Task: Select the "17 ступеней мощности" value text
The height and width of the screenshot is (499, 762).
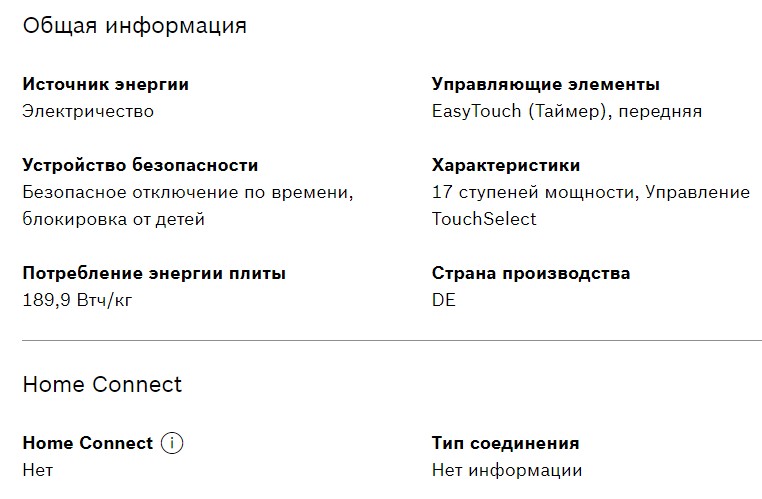Action: [529, 192]
